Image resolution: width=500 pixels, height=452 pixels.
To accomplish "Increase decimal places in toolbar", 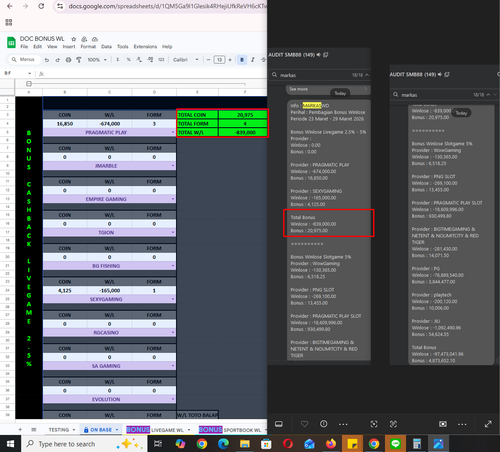I will [150, 60].
